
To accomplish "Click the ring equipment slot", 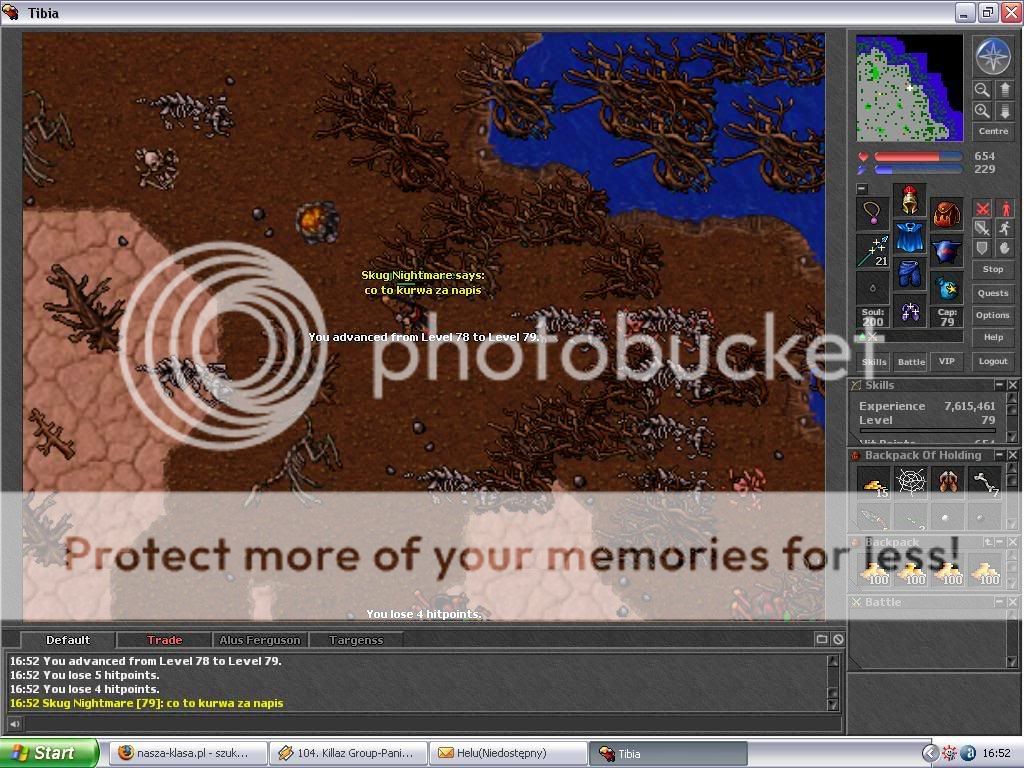I will (x=872, y=287).
